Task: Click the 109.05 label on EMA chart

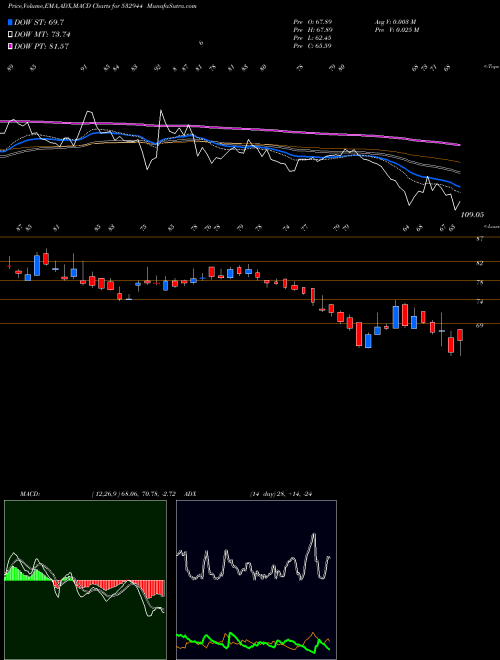Action: tap(472, 215)
